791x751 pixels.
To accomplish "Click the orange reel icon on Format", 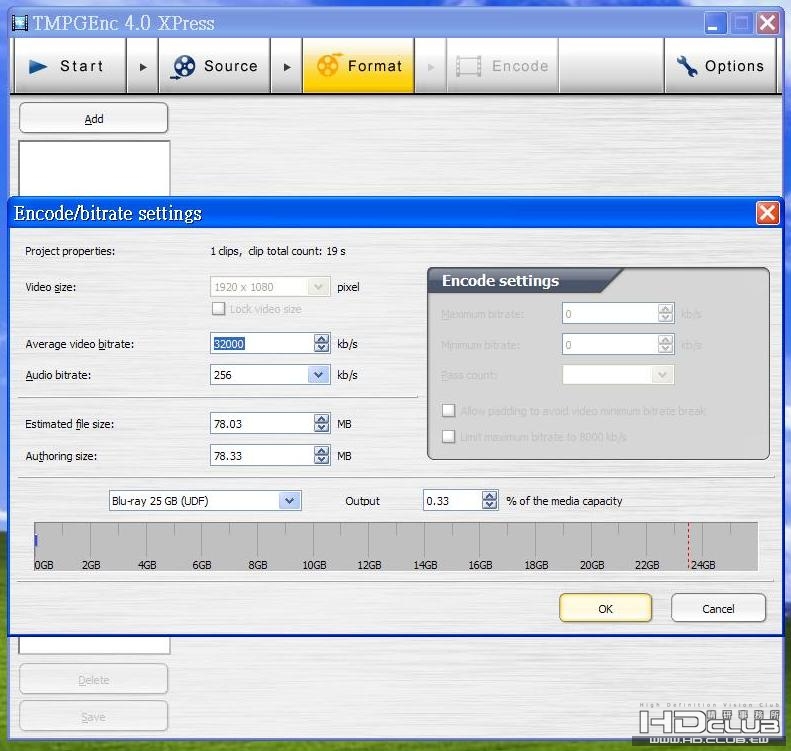I will click(328, 66).
